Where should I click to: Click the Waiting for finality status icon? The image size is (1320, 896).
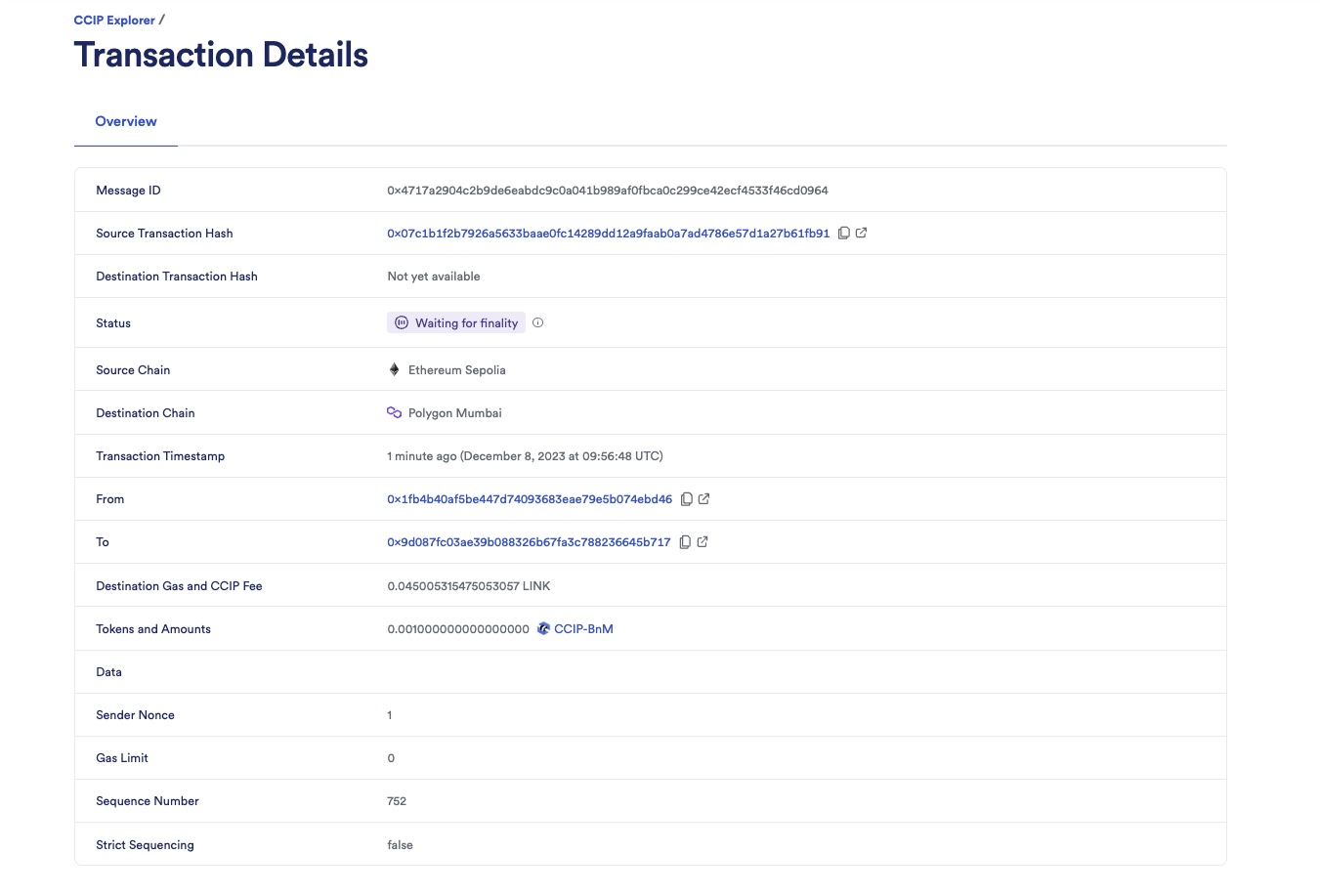pyautogui.click(x=402, y=322)
